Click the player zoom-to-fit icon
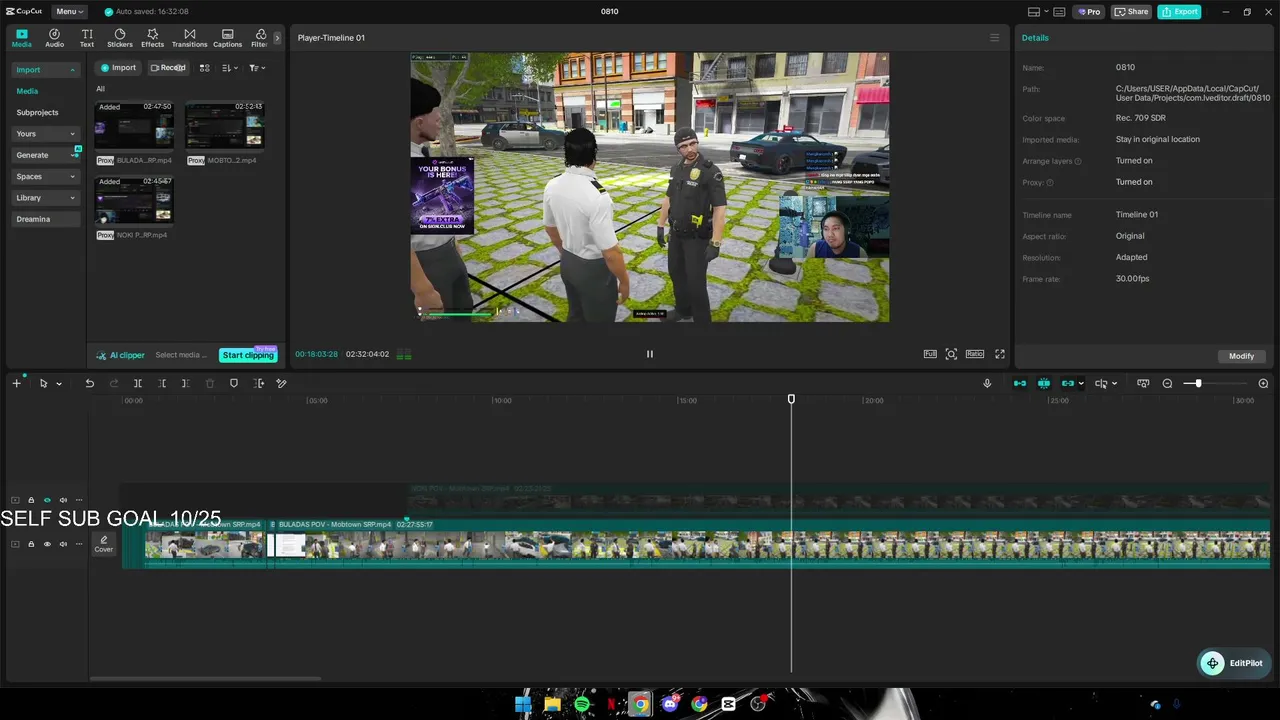 (x=951, y=354)
